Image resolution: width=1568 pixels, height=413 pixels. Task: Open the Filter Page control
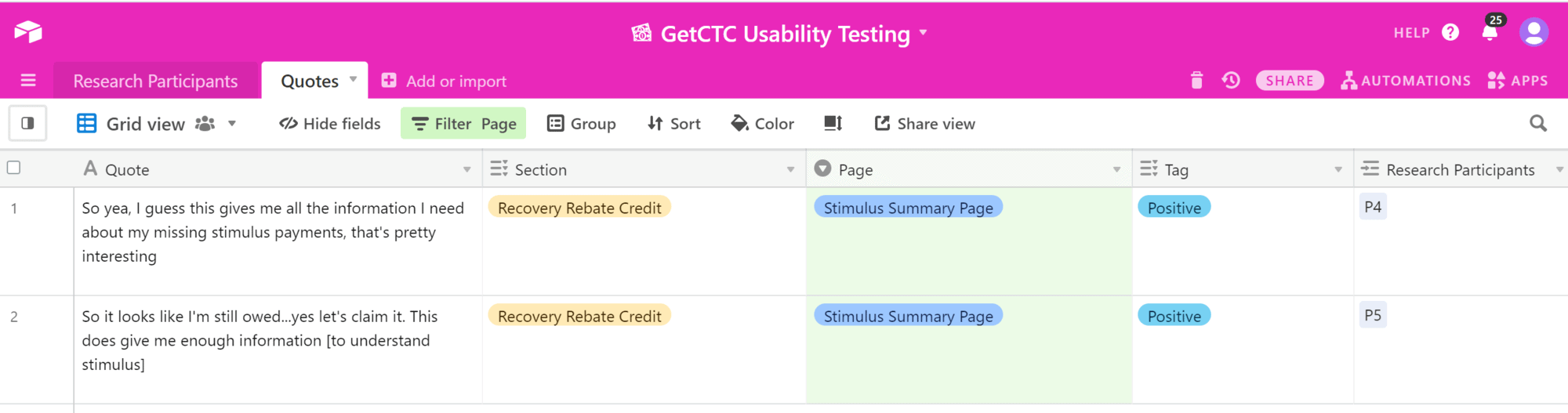tap(463, 123)
